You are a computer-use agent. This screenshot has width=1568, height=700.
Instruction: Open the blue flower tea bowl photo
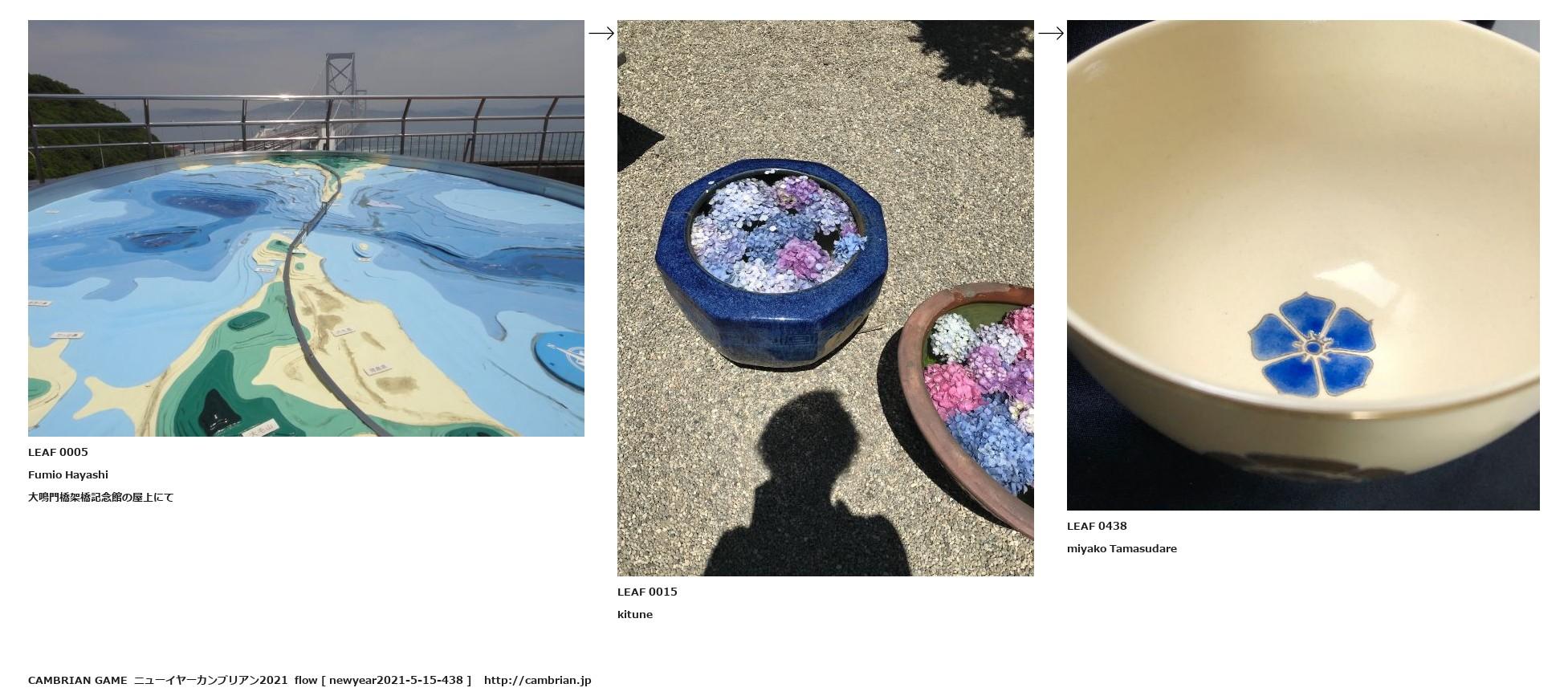pos(1303,265)
